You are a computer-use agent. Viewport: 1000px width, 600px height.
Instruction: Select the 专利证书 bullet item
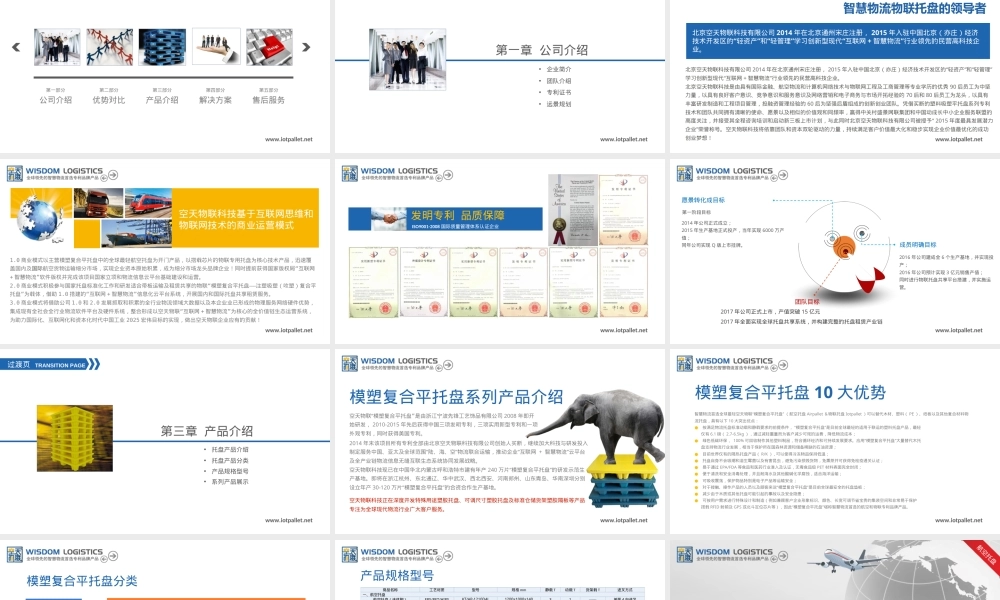pyautogui.click(x=559, y=92)
